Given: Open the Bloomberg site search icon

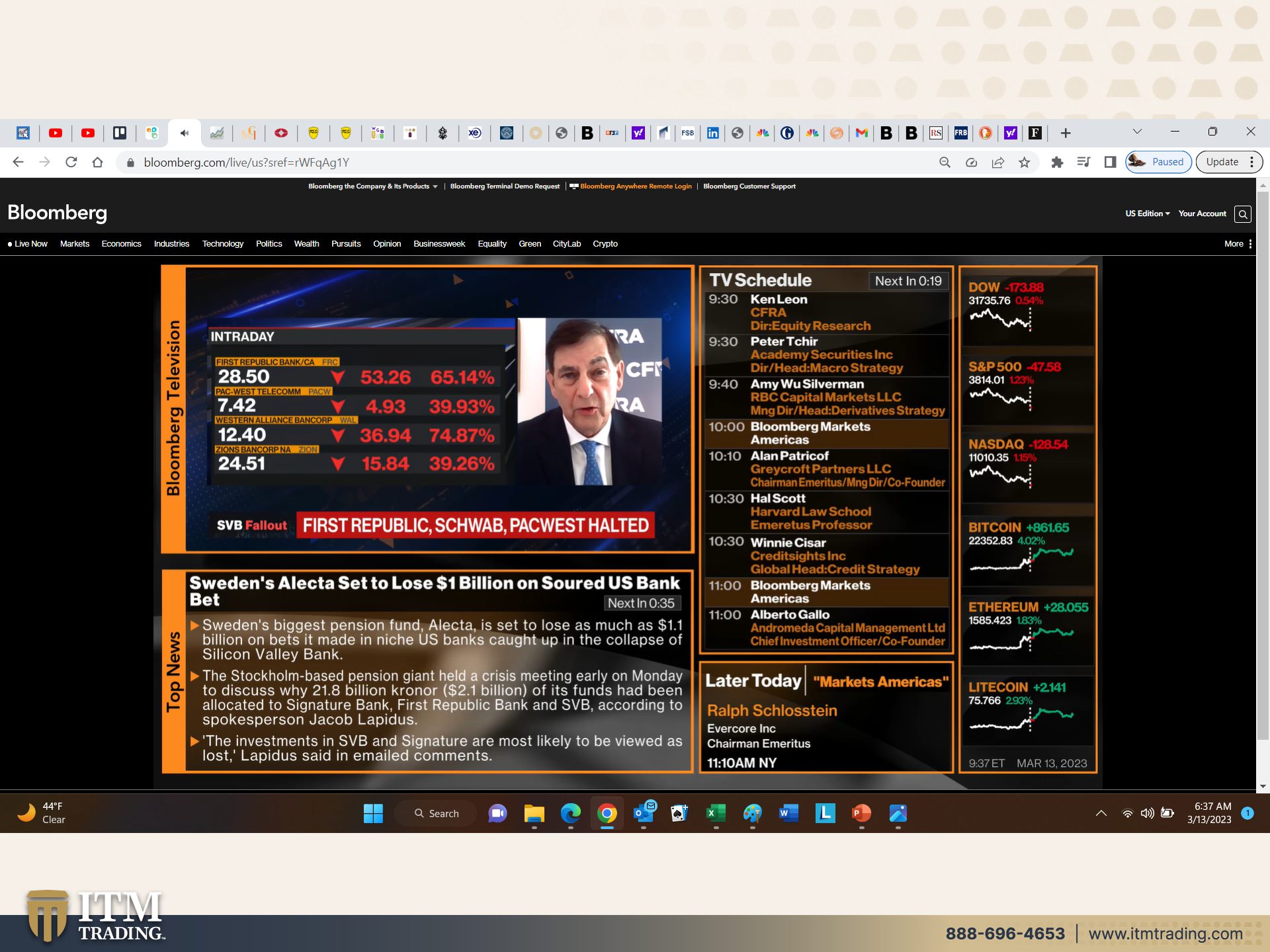Looking at the screenshot, I should pyautogui.click(x=1243, y=214).
